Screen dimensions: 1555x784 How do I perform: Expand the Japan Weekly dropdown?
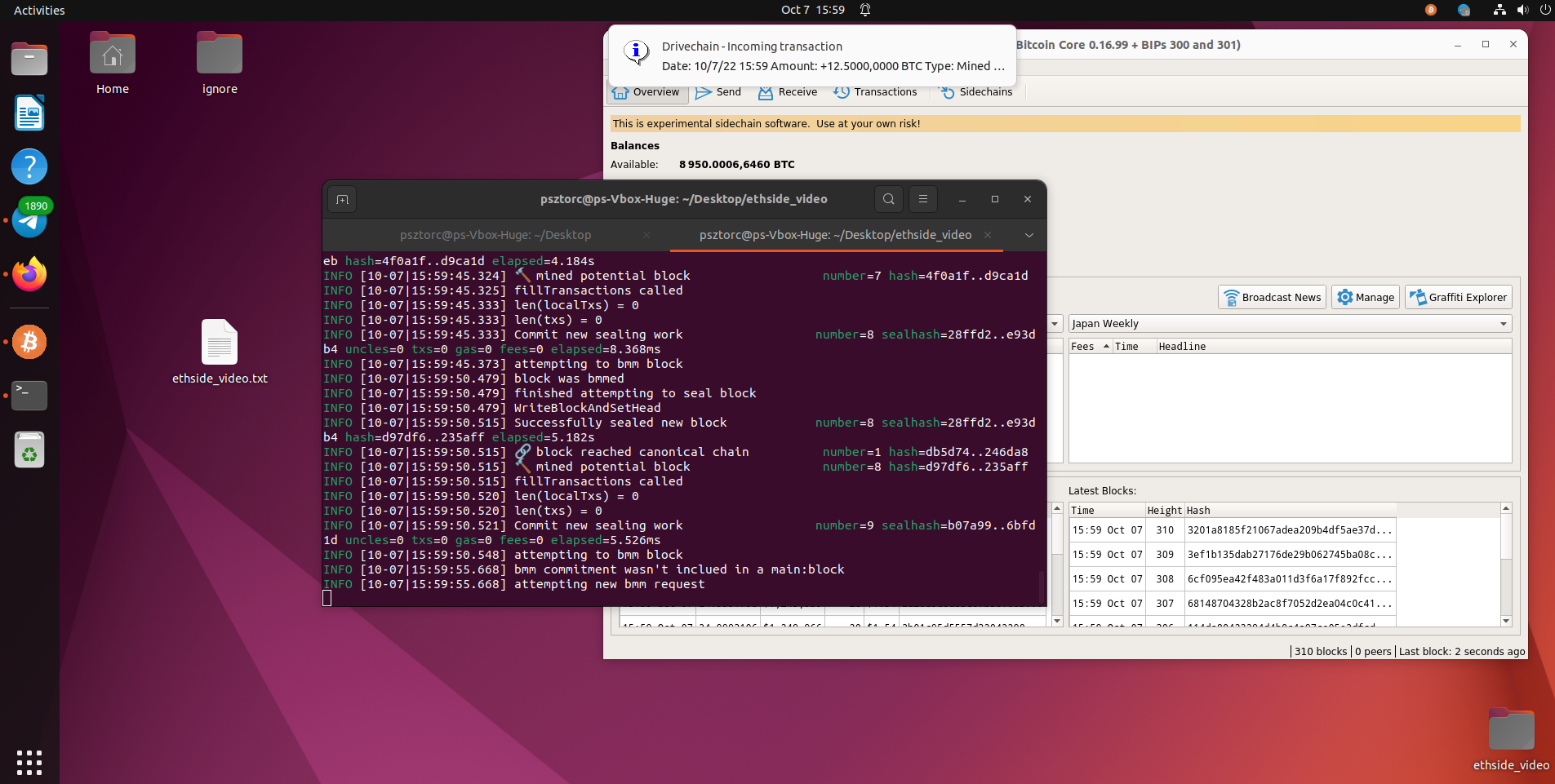tap(1290, 324)
